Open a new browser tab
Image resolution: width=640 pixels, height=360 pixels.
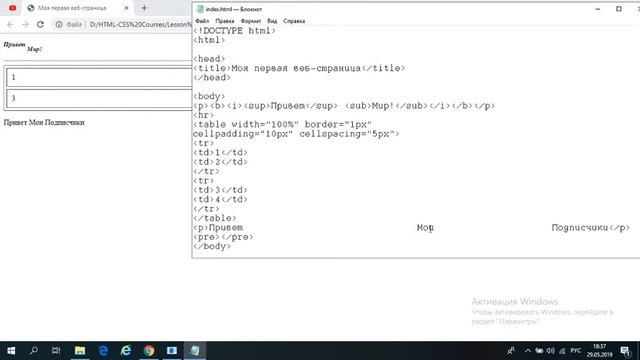click(x=144, y=8)
